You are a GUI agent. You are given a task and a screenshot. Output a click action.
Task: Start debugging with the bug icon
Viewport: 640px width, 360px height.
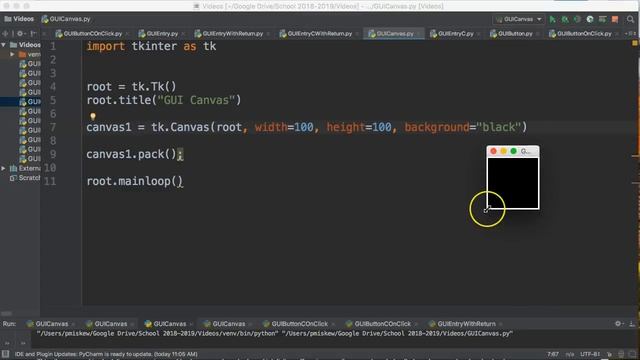pyautogui.click(x=565, y=19)
